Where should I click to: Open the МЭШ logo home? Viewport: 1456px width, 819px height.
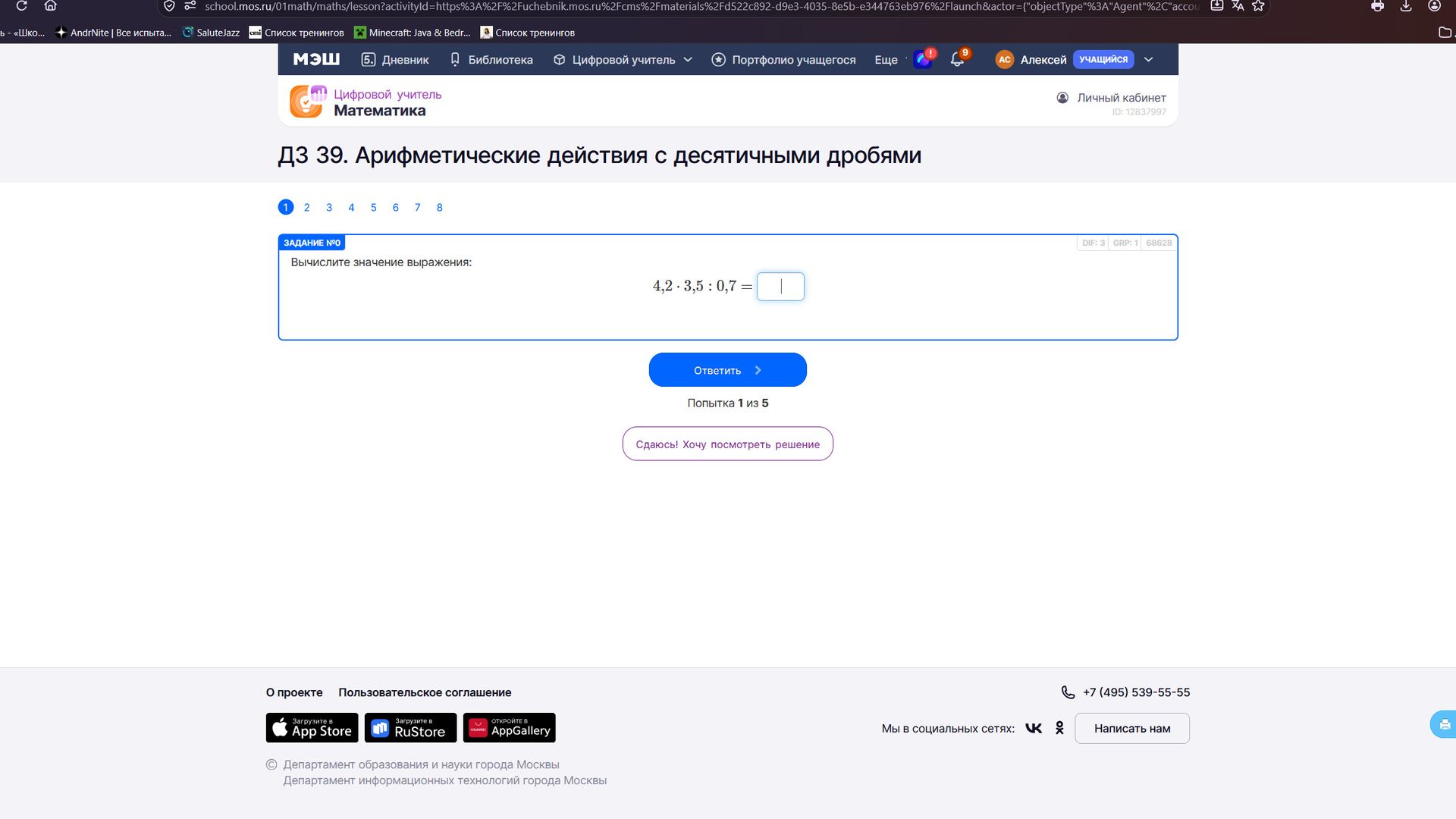point(316,59)
